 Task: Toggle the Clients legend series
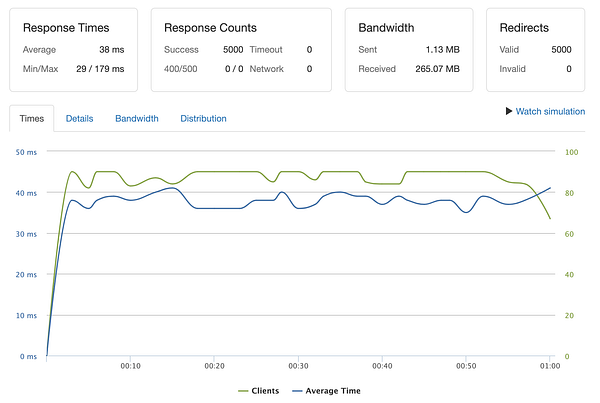point(264,391)
